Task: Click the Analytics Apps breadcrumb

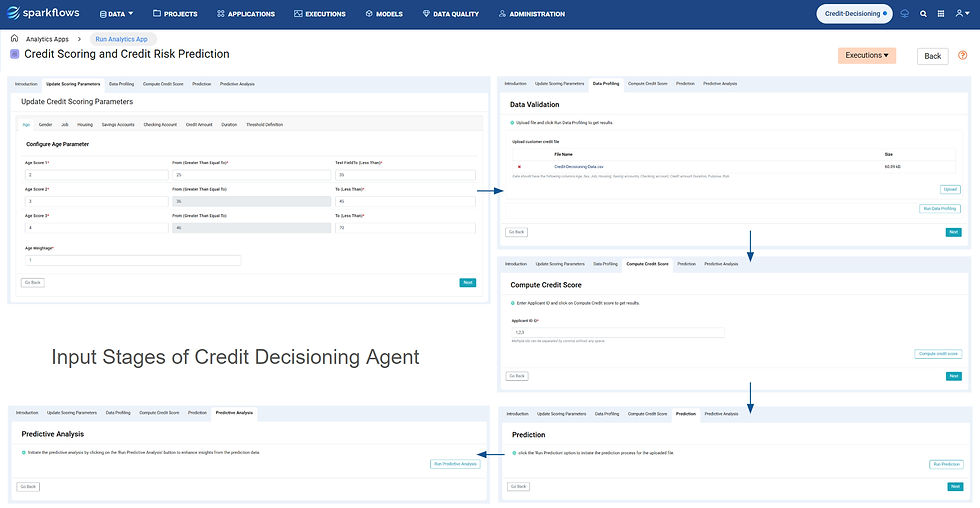Action: point(47,39)
